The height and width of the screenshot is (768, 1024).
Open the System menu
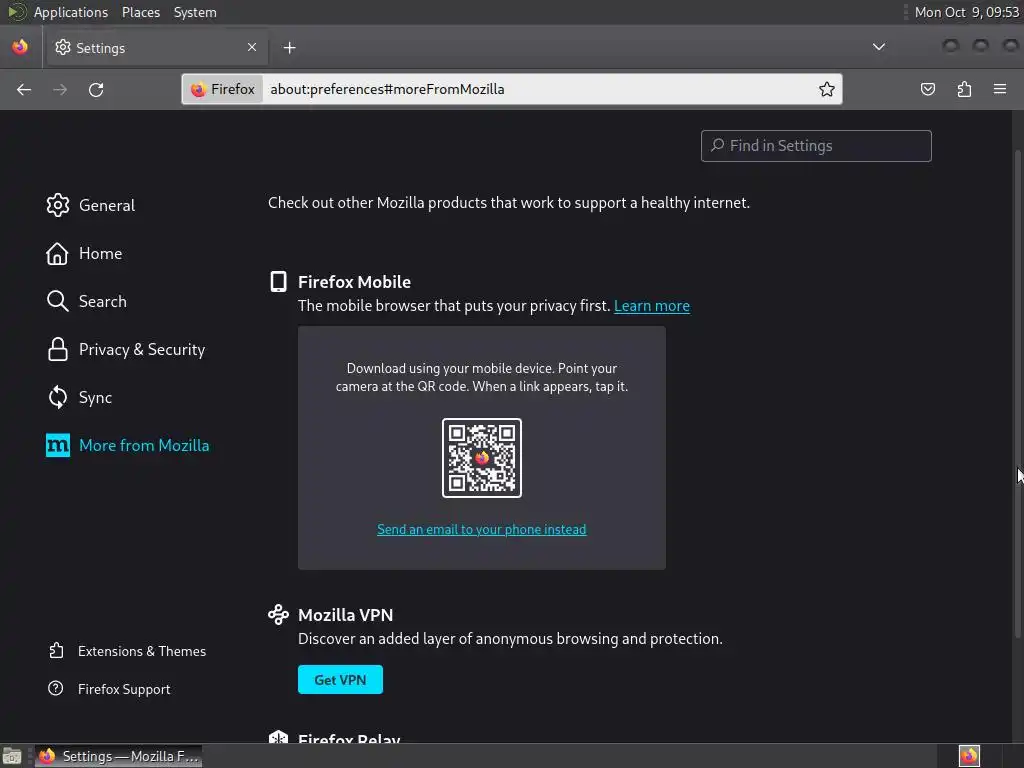pyautogui.click(x=195, y=12)
